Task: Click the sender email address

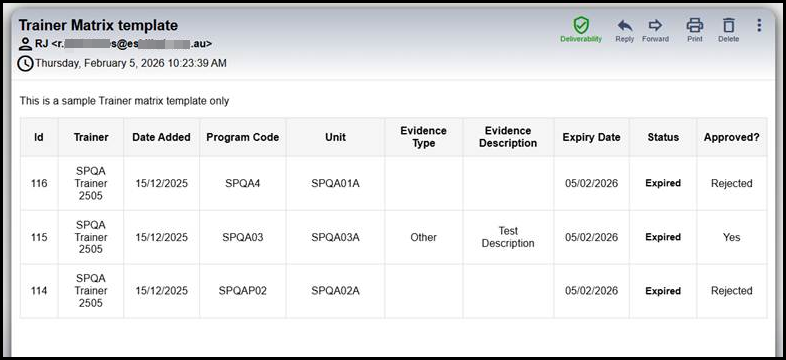Action: (x=131, y=44)
